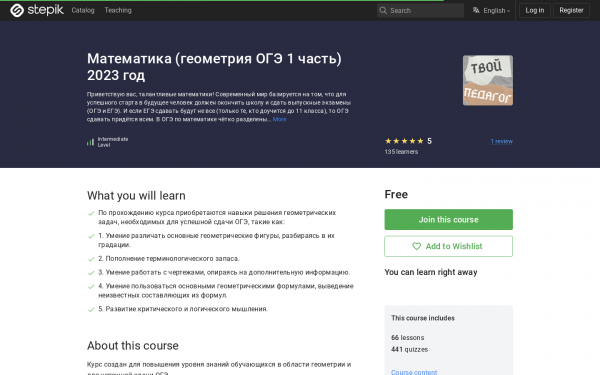The image size is (600, 375).
Task: Click the 135 learners text
Action: pos(401,152)
